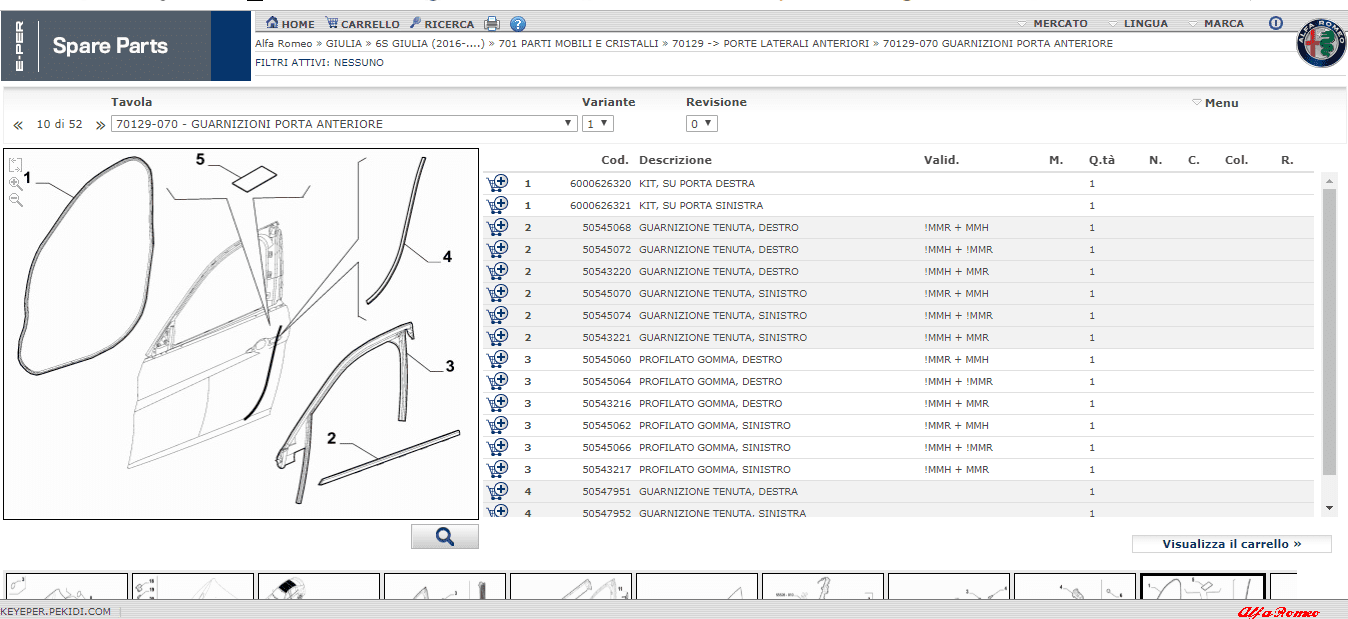Add part 50545064 to cart
The height and width of the screenshot is (619, 1348).
[x=497, y=381]
